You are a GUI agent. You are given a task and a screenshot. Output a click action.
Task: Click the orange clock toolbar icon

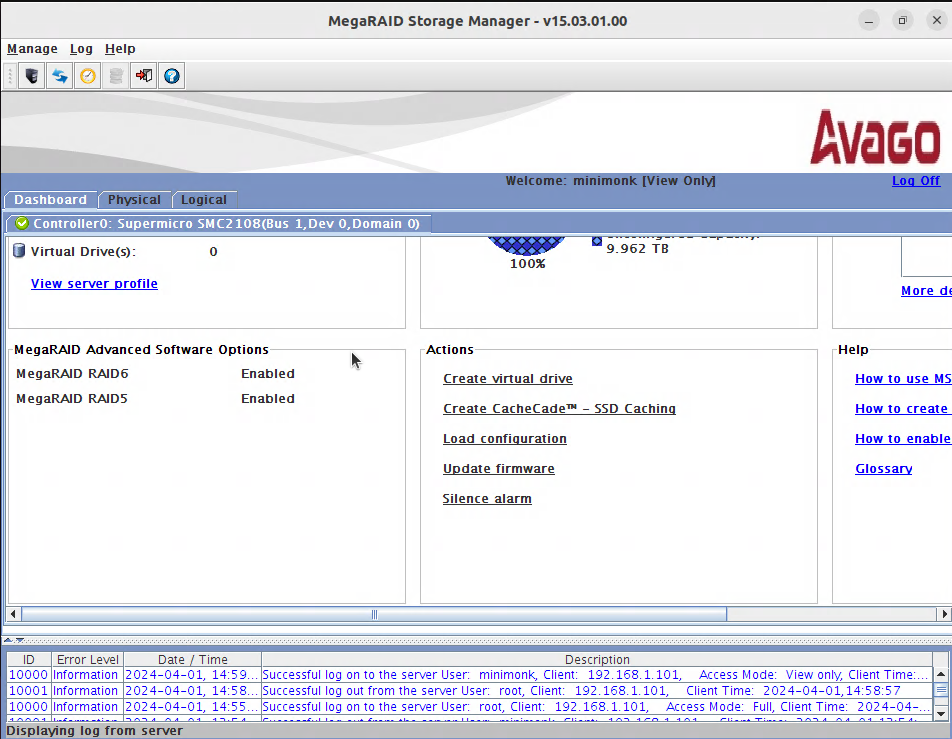click(x=88, y=76)
